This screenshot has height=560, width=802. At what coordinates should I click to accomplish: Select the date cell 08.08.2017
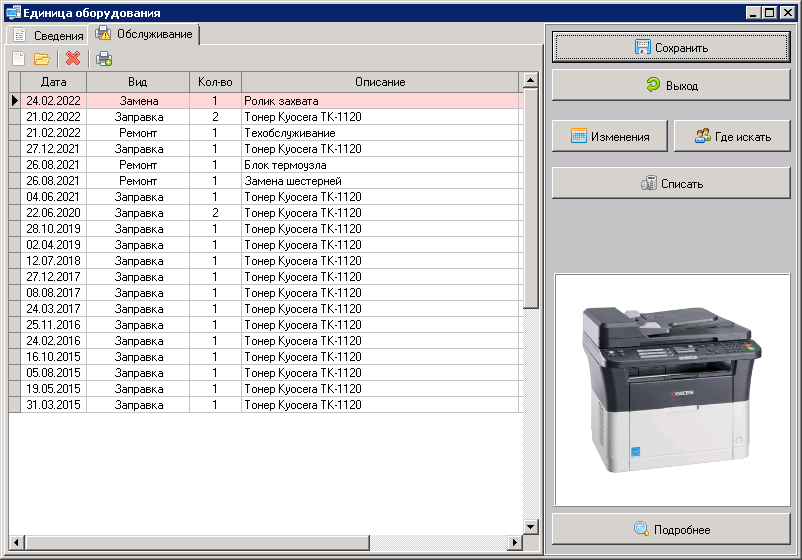(x=54, y=293)
